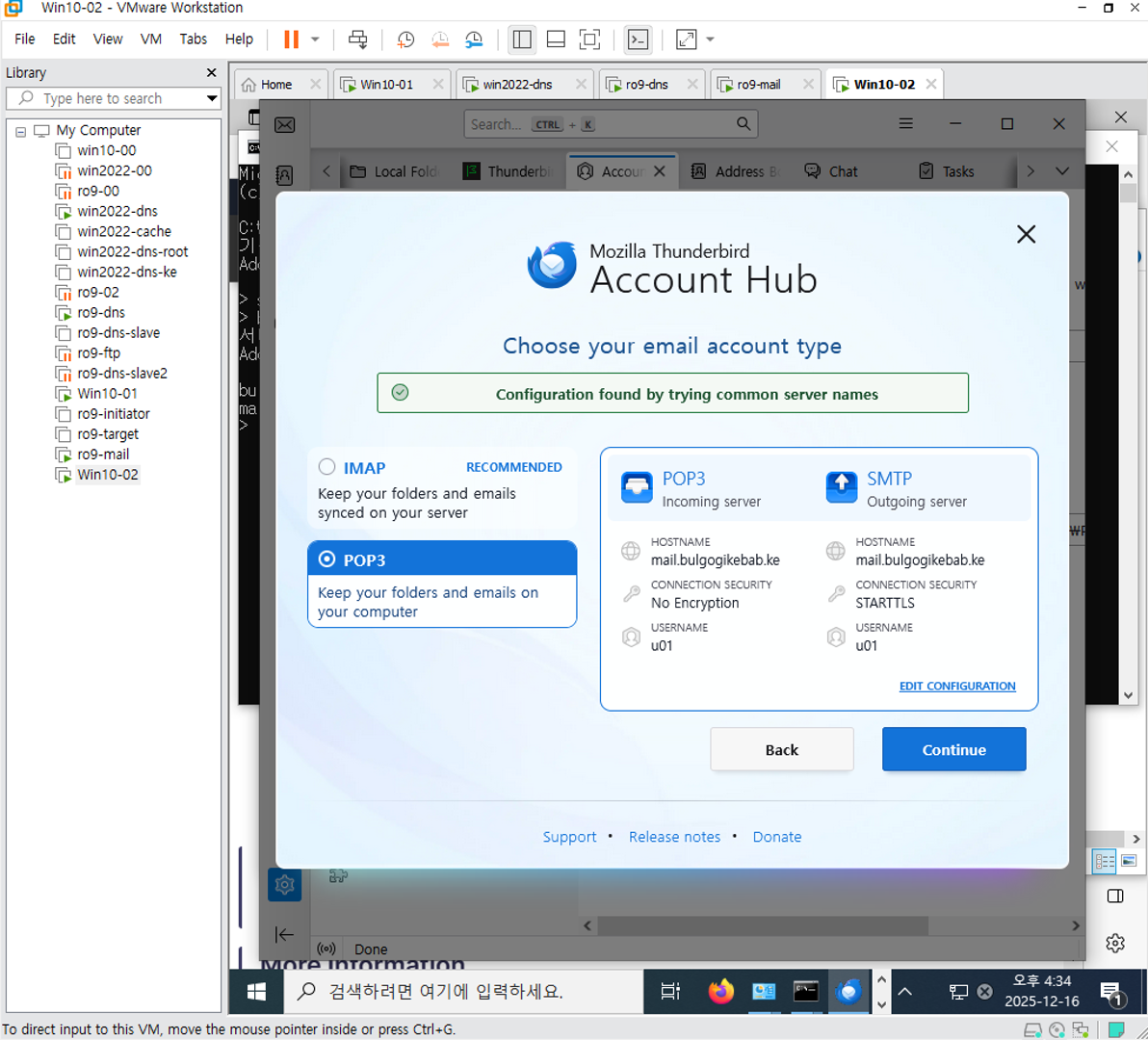Open the Tasks tab in Thunderbird
This screenshot has height=1040, width=1148.
coord(948,171)
